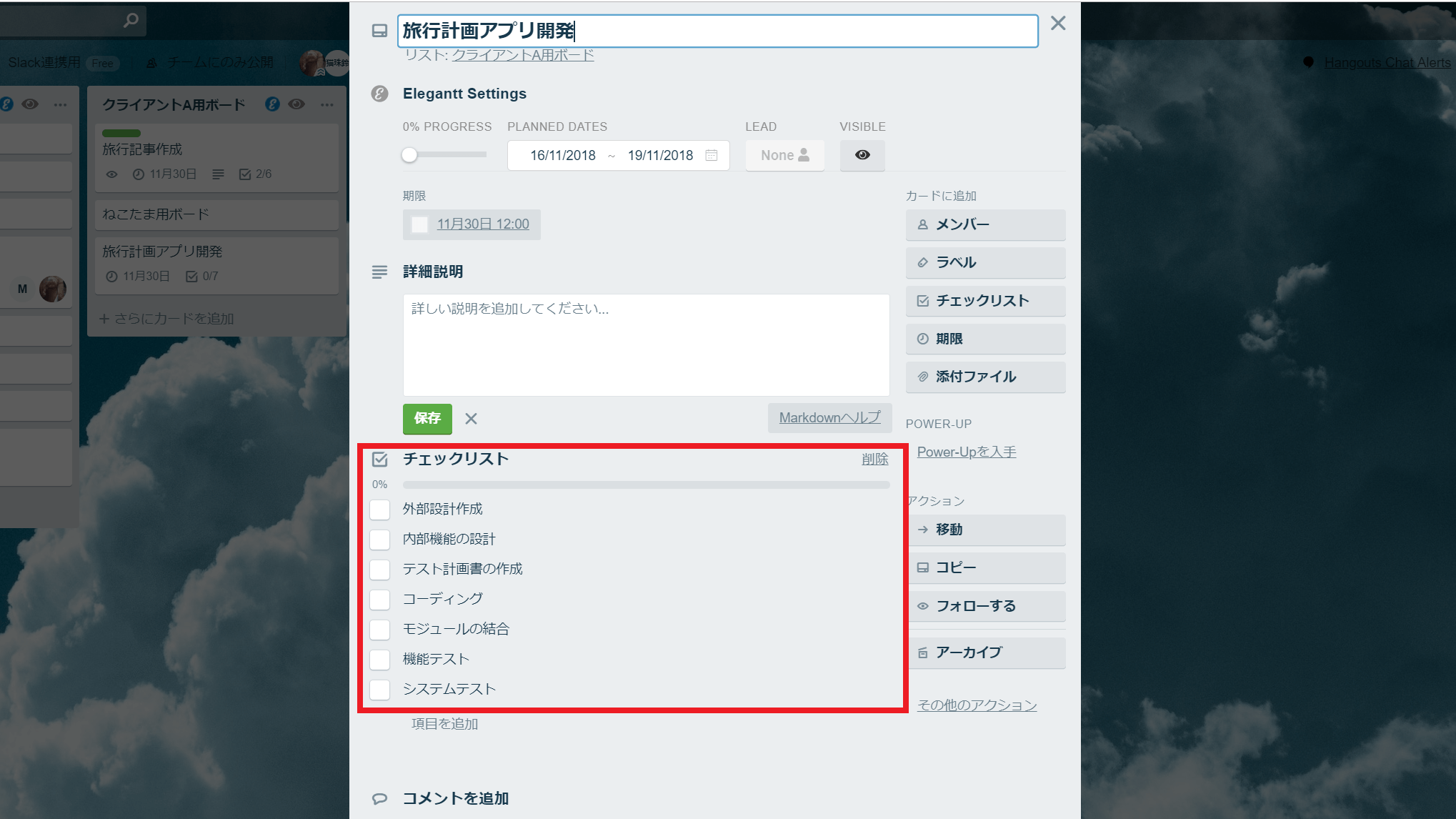Click the planned dates calendar icon
1456x819 pixels.
[711, 155]
